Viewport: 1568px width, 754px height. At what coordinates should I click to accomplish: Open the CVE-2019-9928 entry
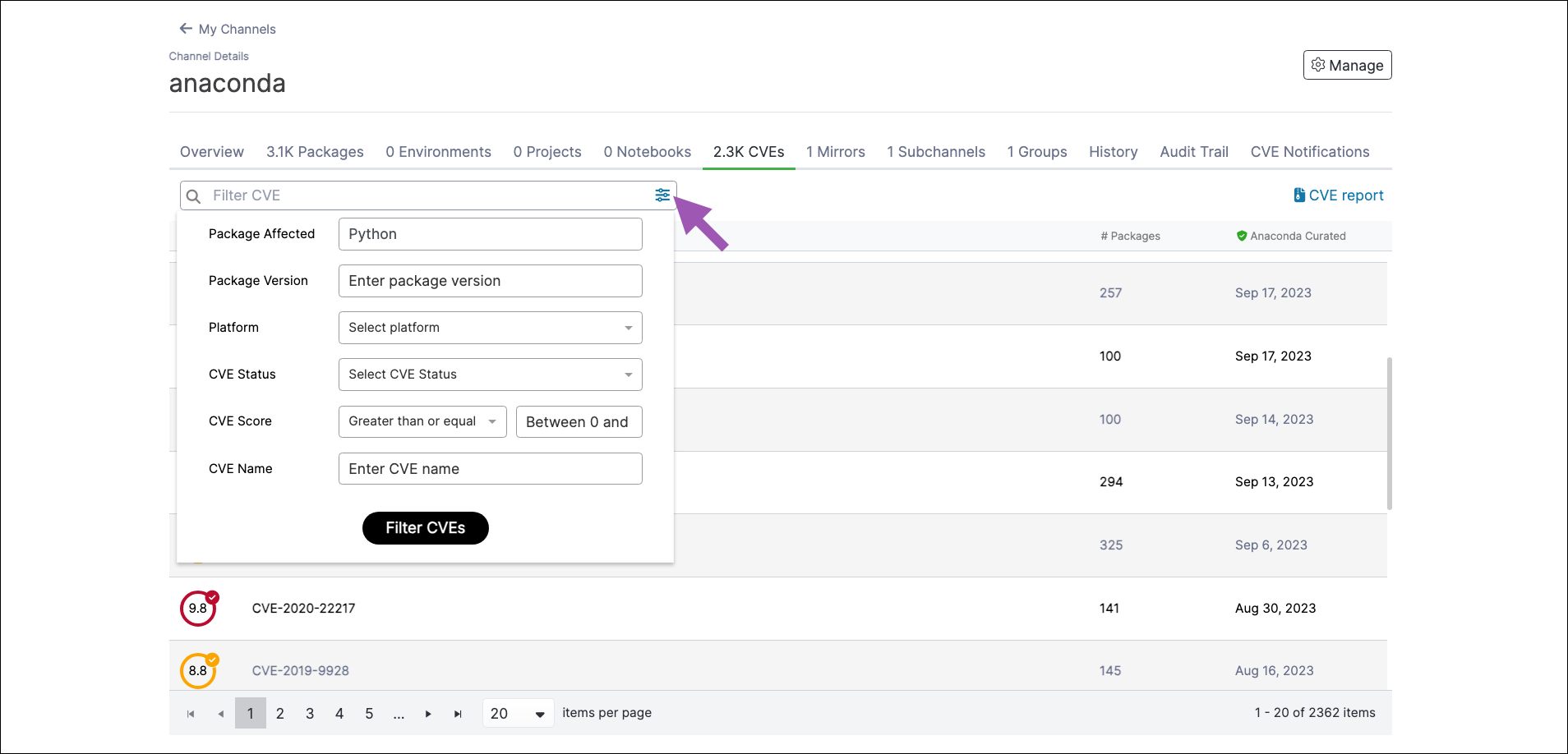(x=300, y=671)
